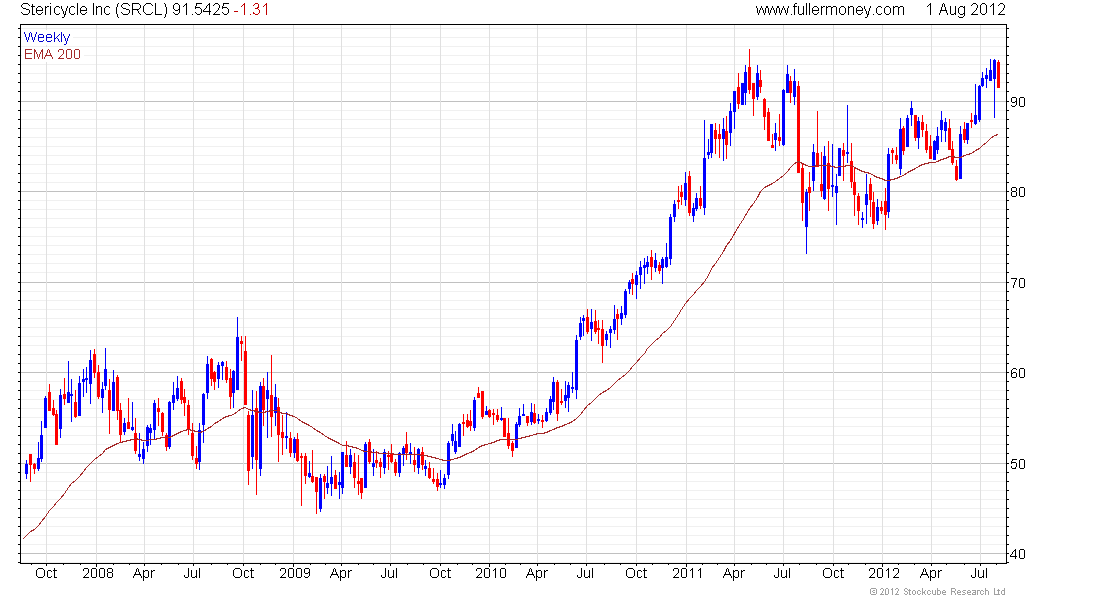The width and height of the screenshot is (1100, 600).
Task: Click the Jul label between 2009 and 2010
Action: pos(389,573)
